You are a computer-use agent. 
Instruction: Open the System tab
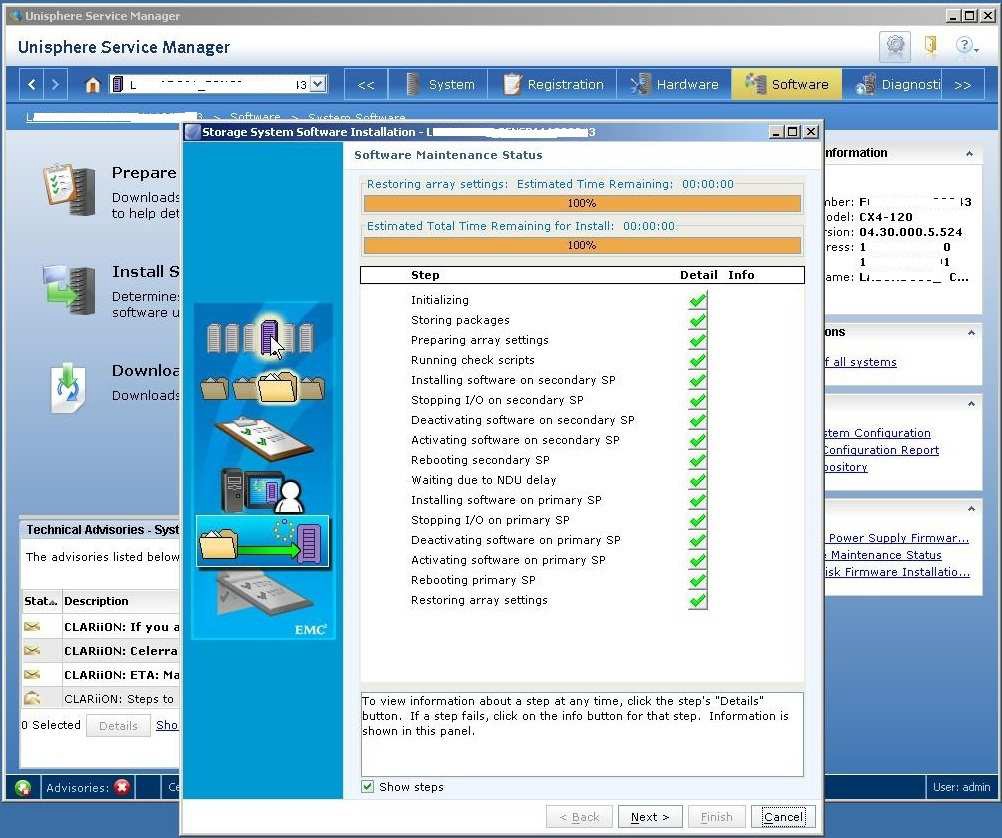point(440,84)
